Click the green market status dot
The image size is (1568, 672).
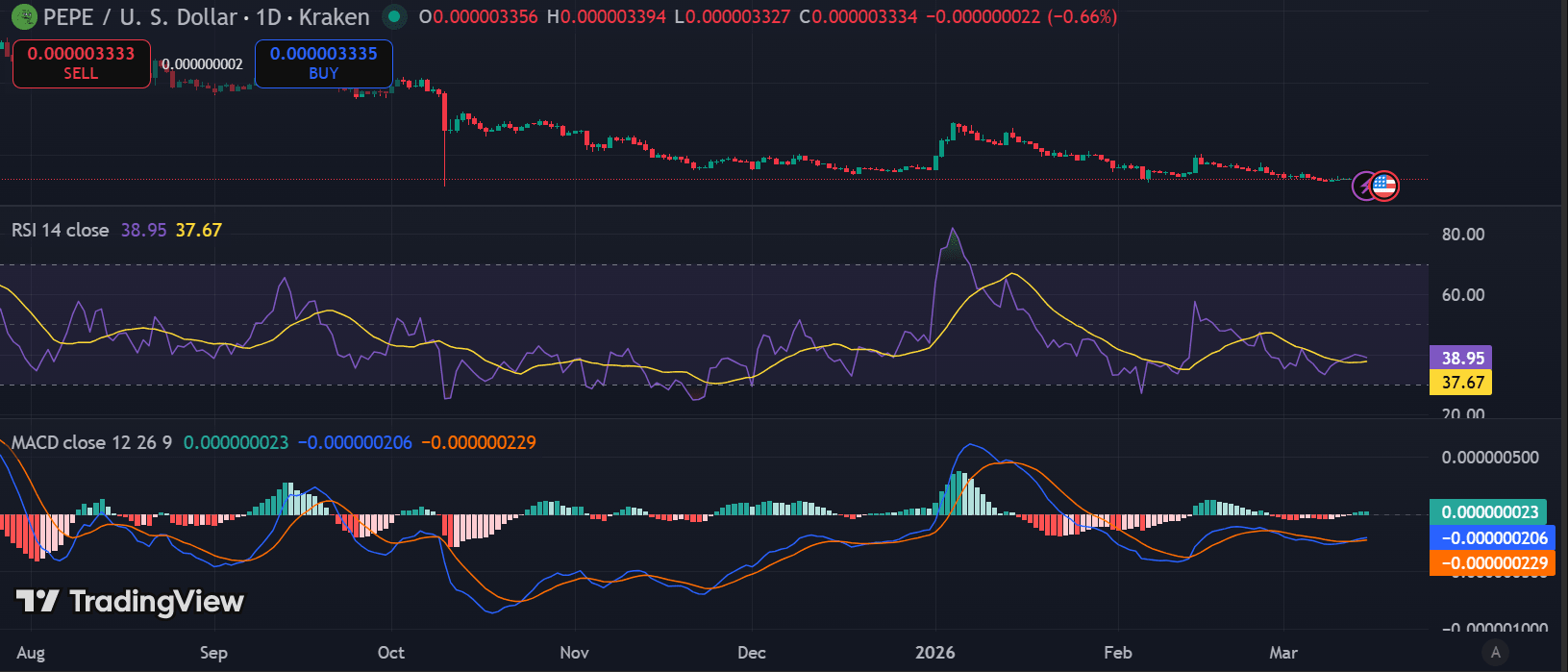click(x=393, y=16)
